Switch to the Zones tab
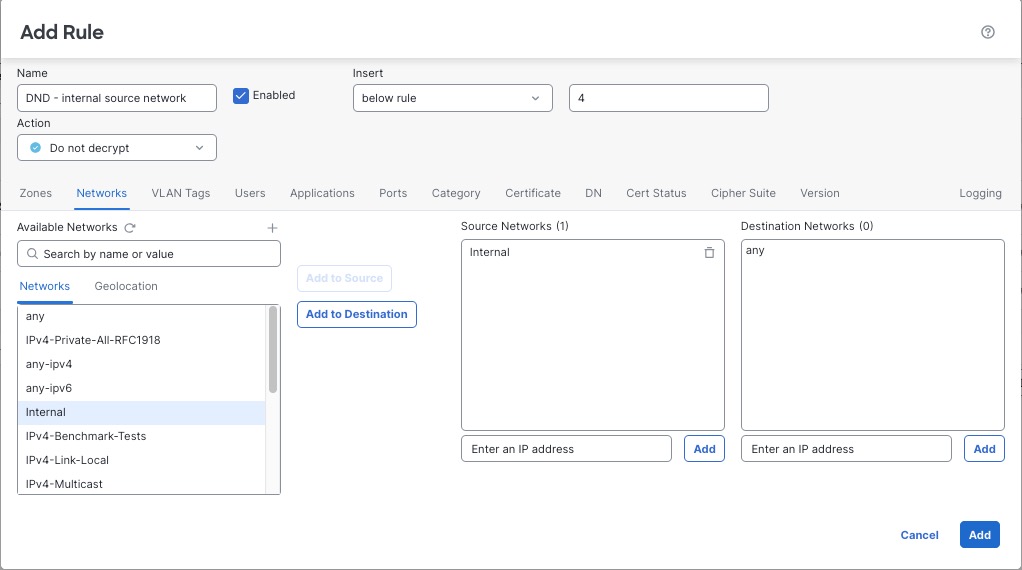This screenshot has width=1022, height=570. pos(36,193)
